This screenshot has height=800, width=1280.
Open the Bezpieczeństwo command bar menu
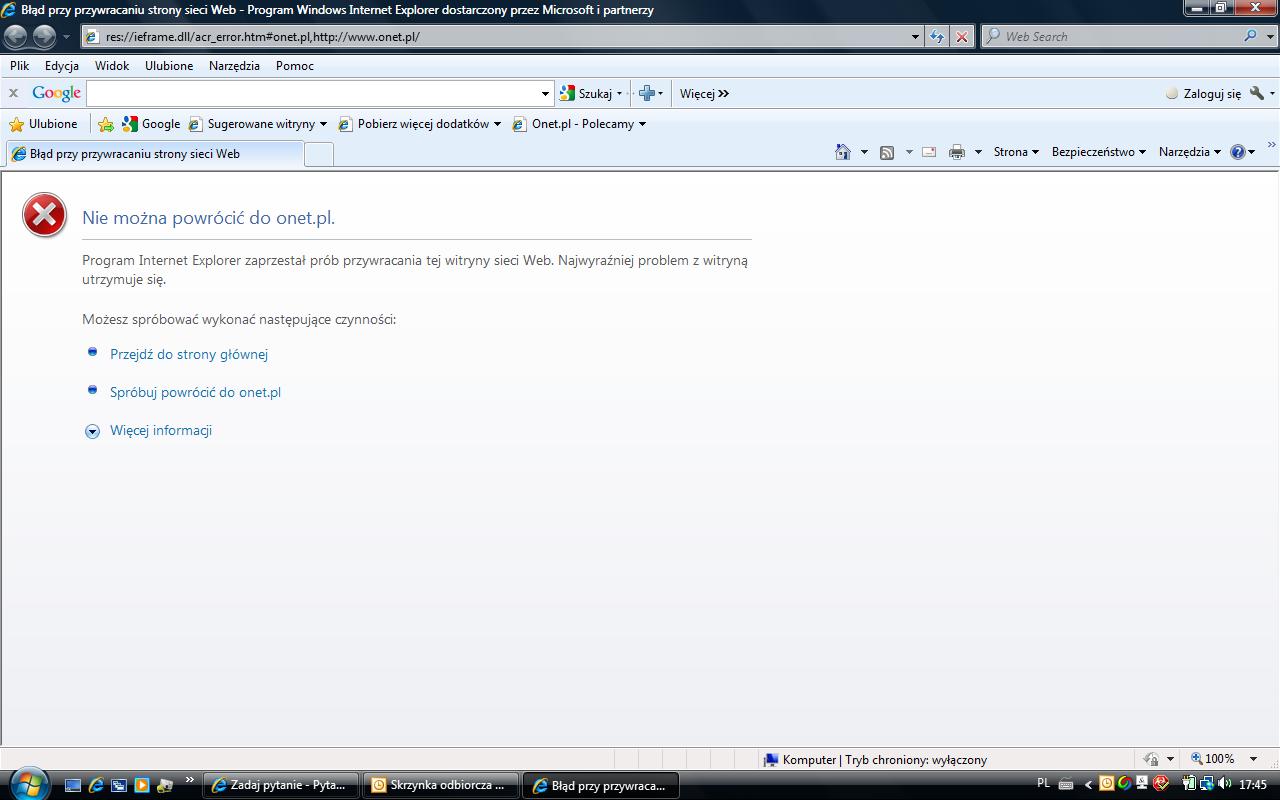(x=1099, y=152)
